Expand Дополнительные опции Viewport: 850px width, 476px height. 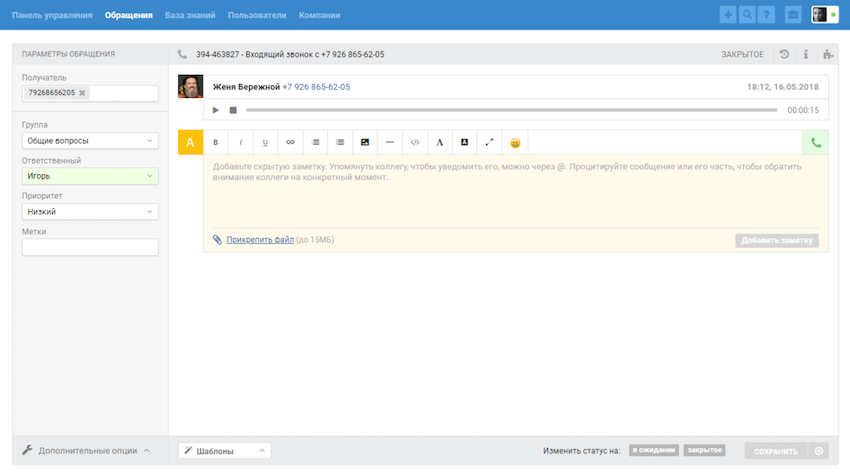tap(86, 451)
